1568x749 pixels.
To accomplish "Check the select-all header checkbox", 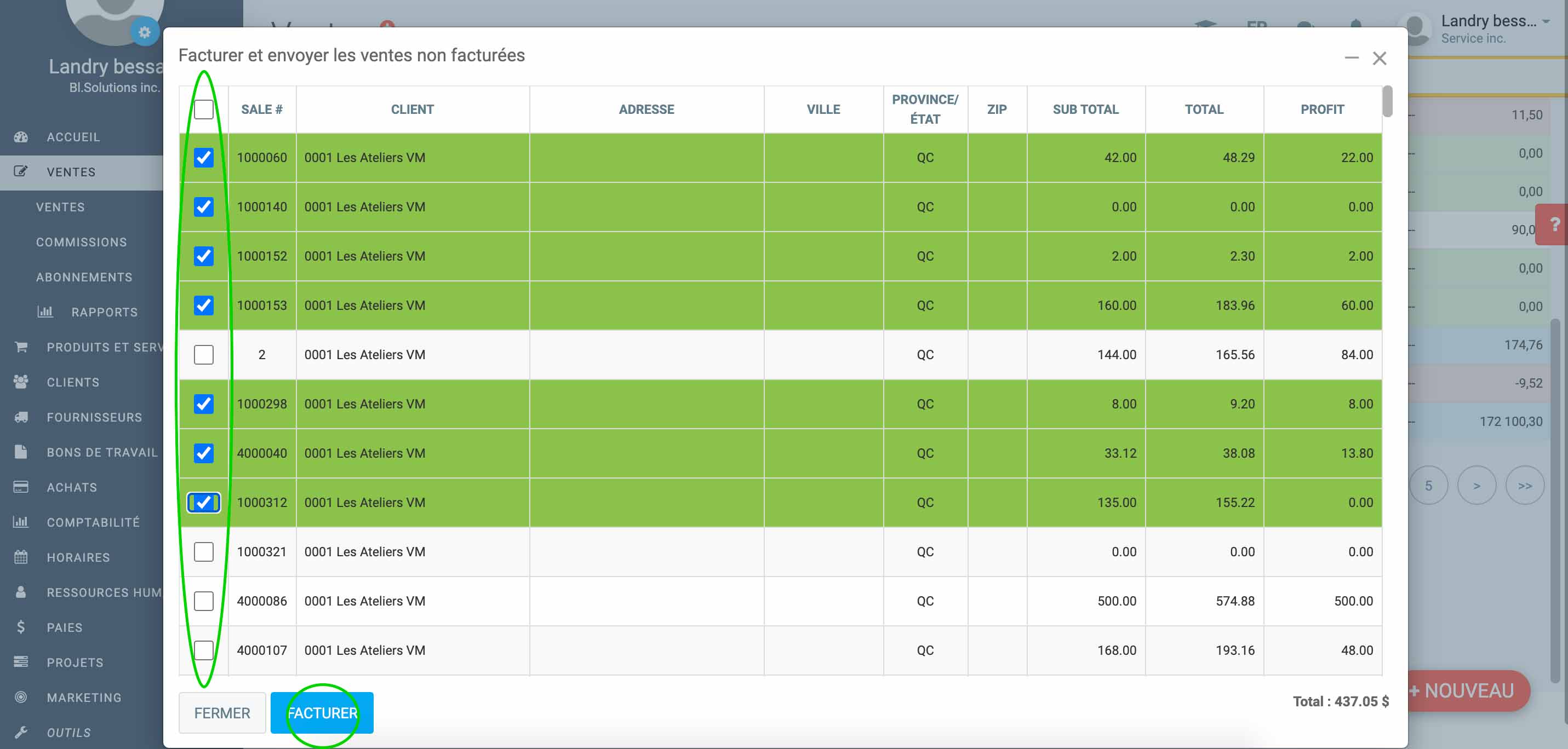I will (x=203, y=110).
